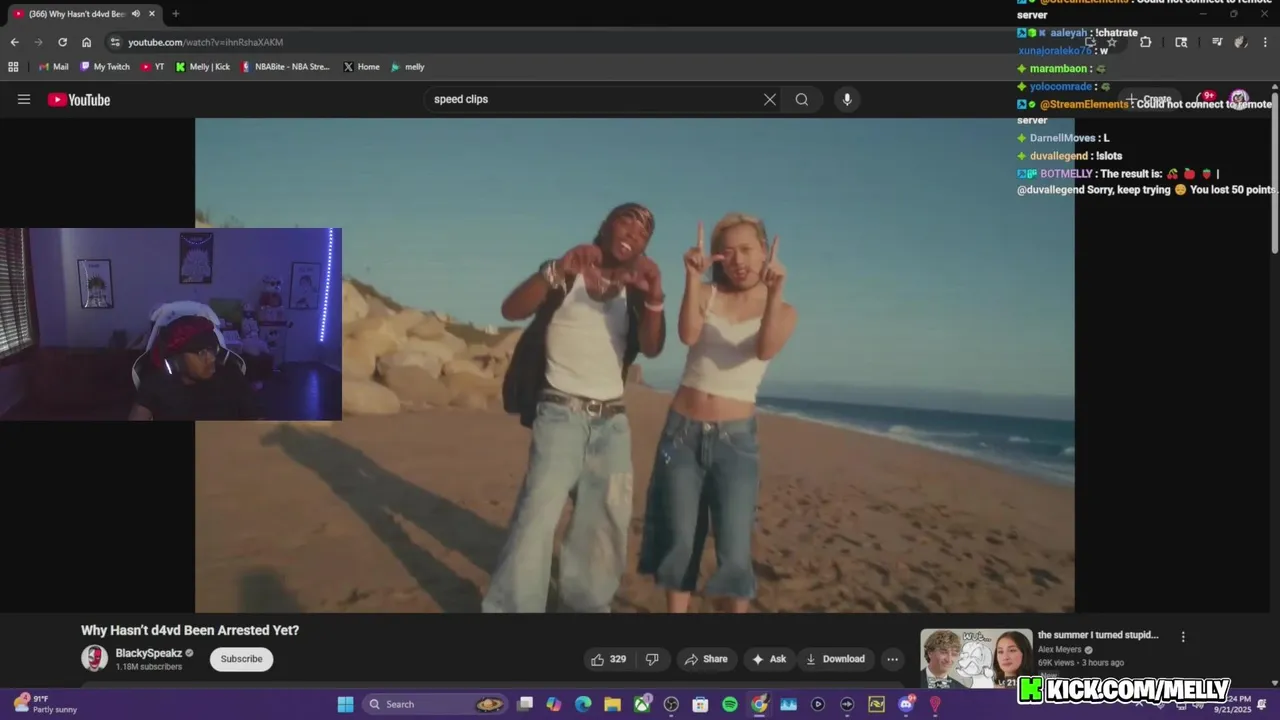Image resolution: width=1280 pixels, height=720 pixels.
Task: Open the My Twitch bookmark
Action: click(105, 67)
